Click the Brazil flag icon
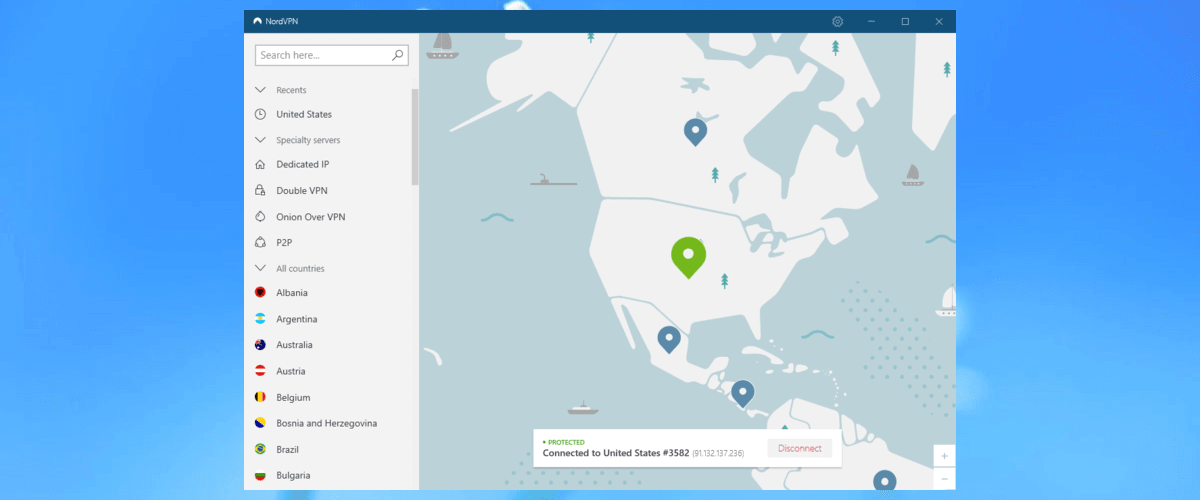Screen dimensions: 1200x500 260,449
